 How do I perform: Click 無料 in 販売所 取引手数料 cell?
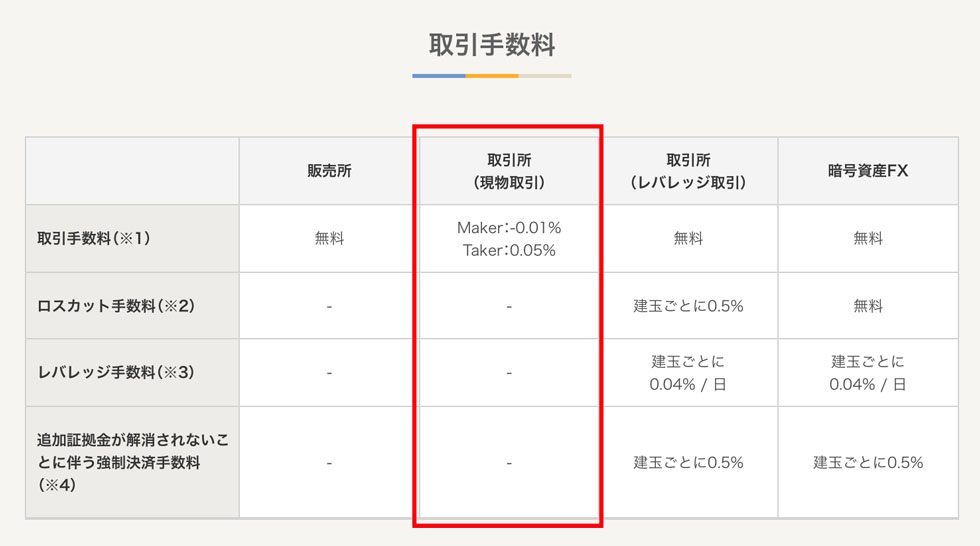point(329,239)
